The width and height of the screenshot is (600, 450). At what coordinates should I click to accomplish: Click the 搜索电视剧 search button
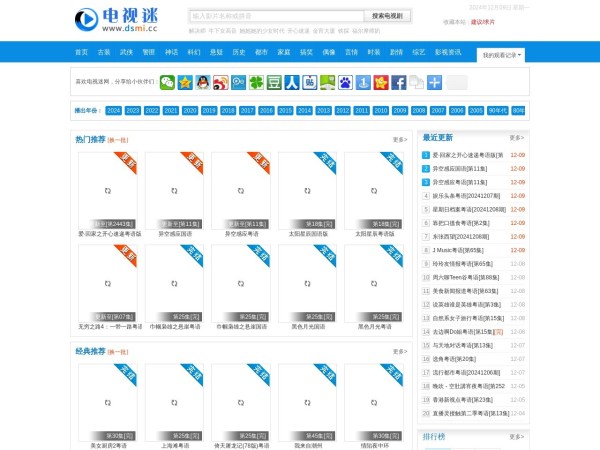click(x=387, y=17)
